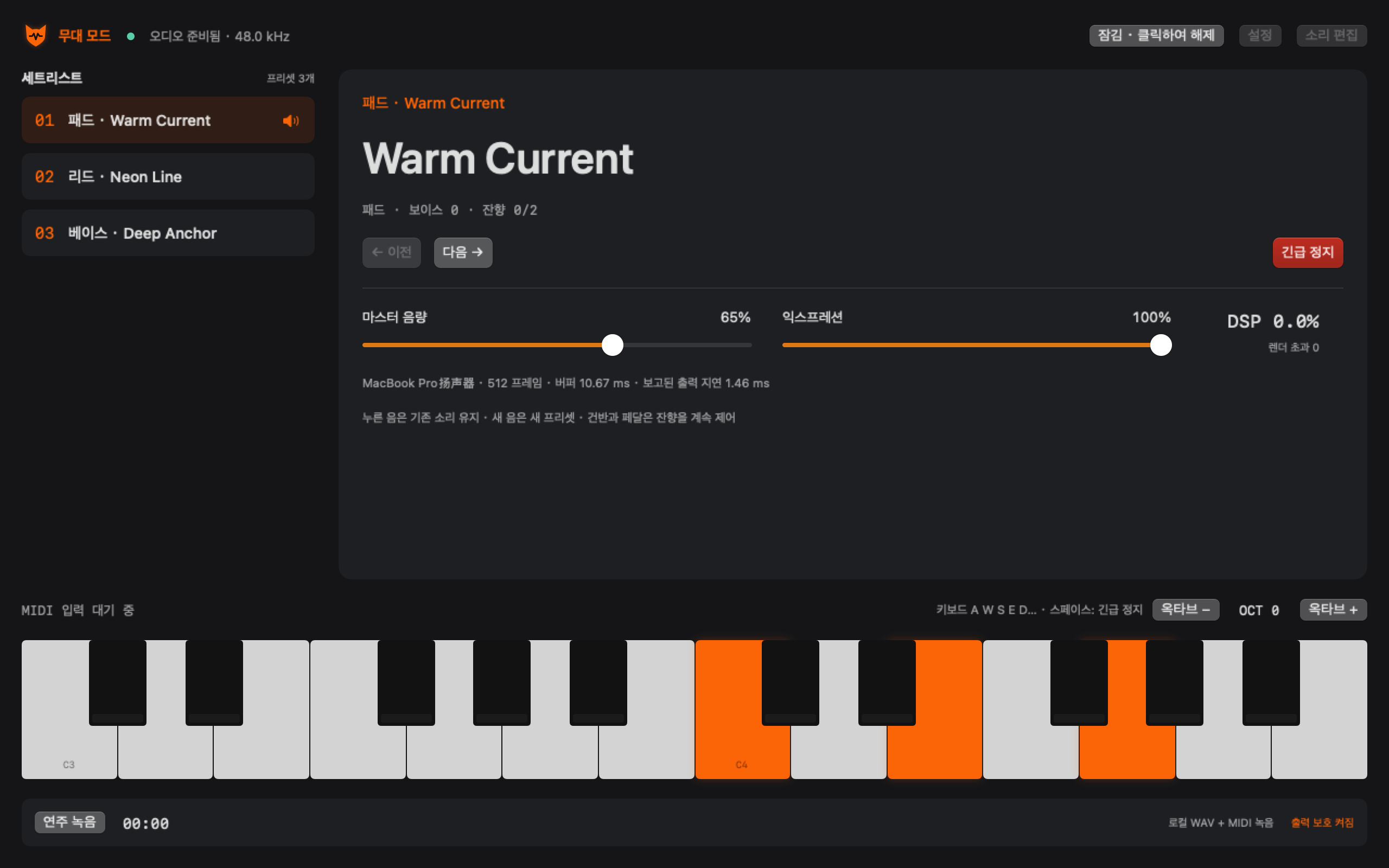Click the OCT 0 octave indicator
This screenshot has height=868, width=1389.
(1259, 610)
